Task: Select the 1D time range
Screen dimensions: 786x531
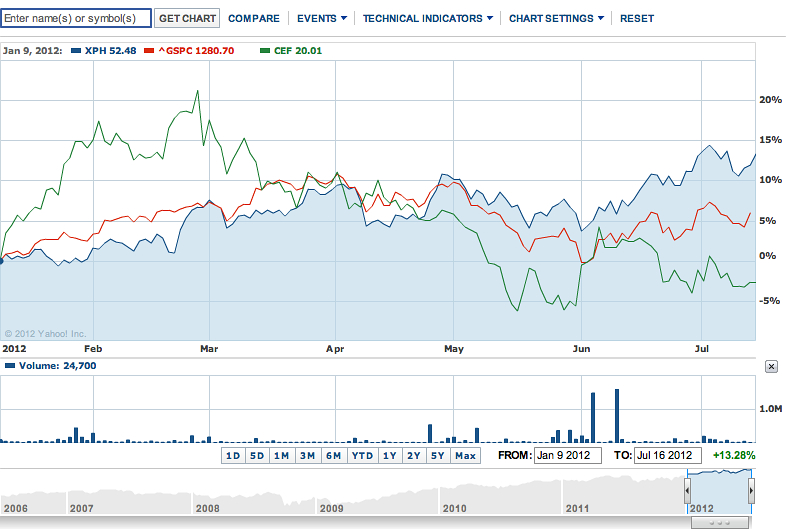Action: point(233,455)
